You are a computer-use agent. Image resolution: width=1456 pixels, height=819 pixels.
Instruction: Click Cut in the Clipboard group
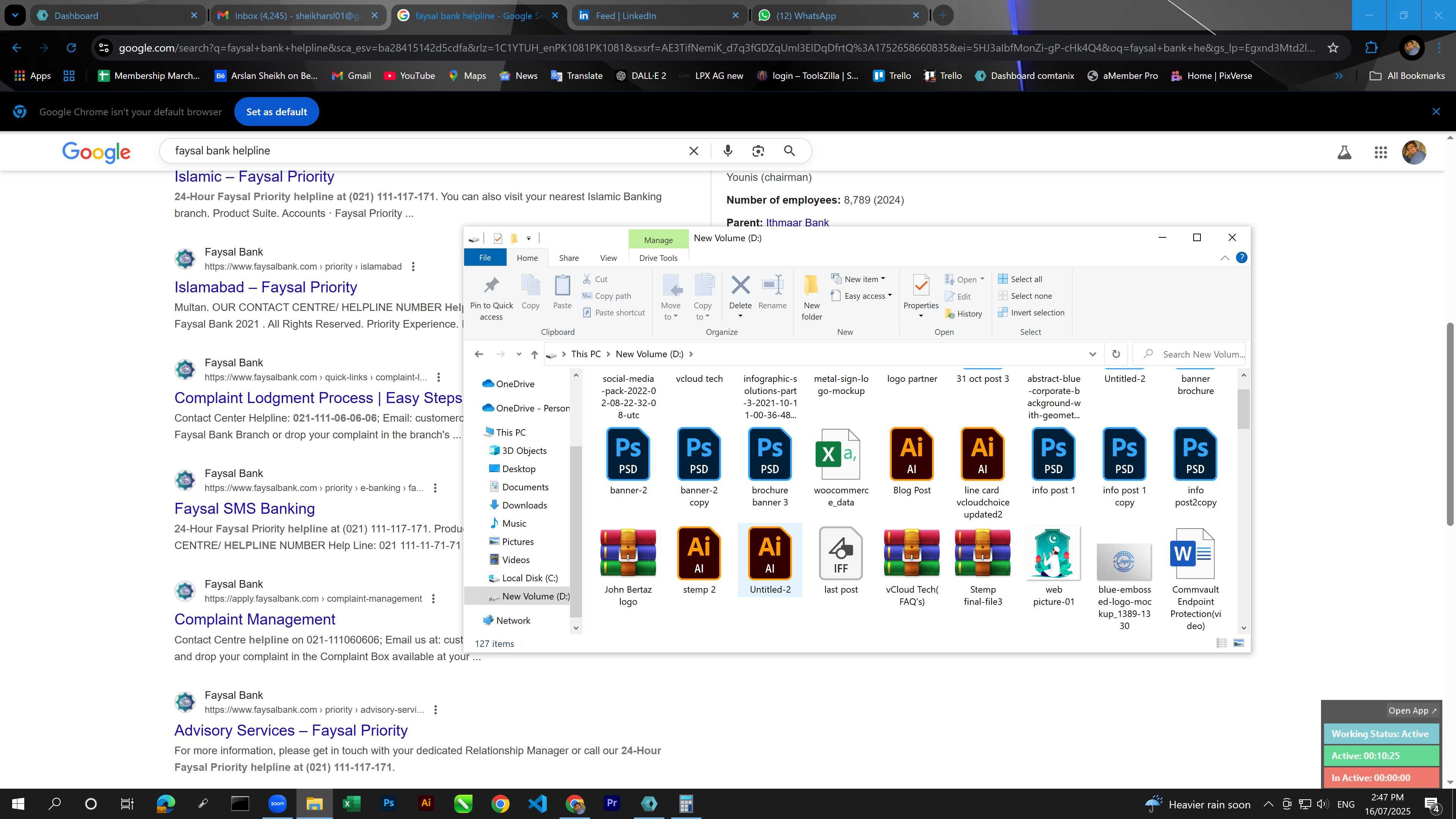pyautogui.click(x=595, y=279)
